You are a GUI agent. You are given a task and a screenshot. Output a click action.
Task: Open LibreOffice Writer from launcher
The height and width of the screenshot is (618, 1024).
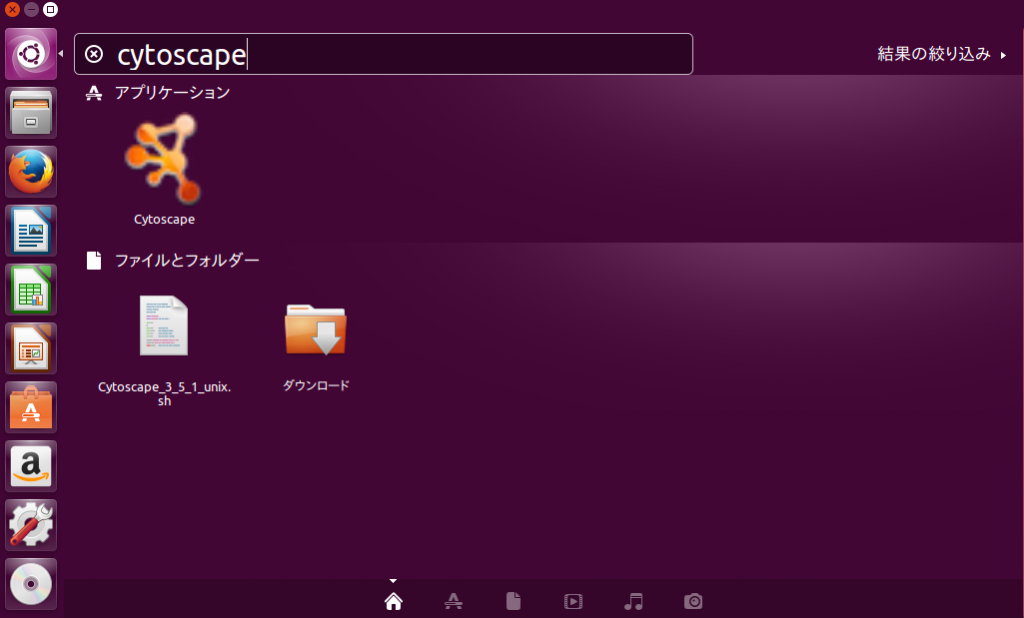31,230
